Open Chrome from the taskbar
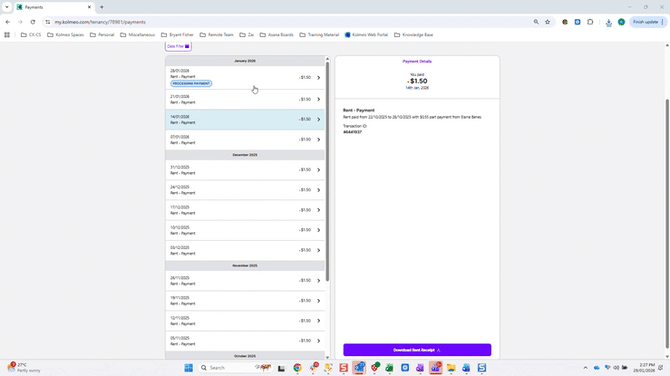Viewport: 670px width, 376px height. (x=297, y=368)
